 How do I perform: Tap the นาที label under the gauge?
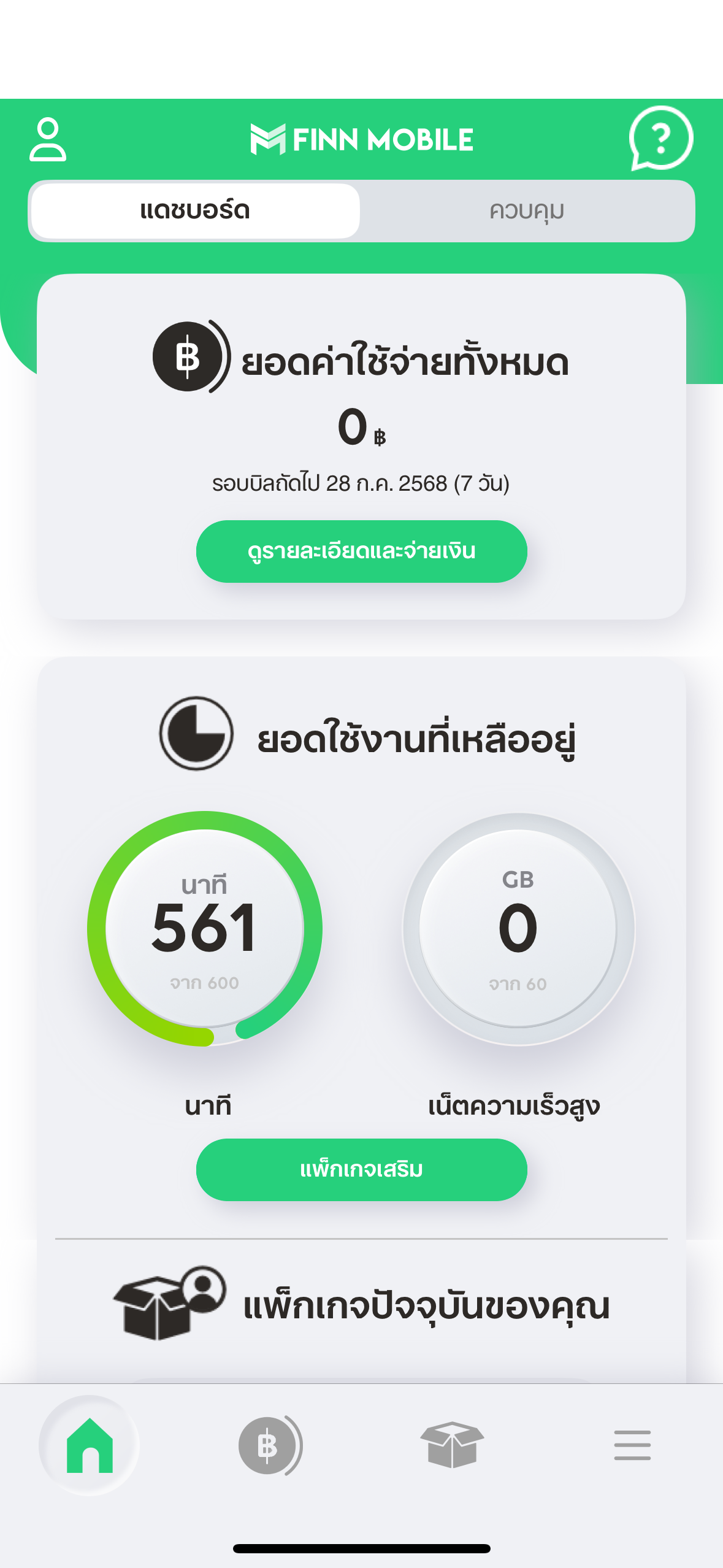coord(208,1106)
